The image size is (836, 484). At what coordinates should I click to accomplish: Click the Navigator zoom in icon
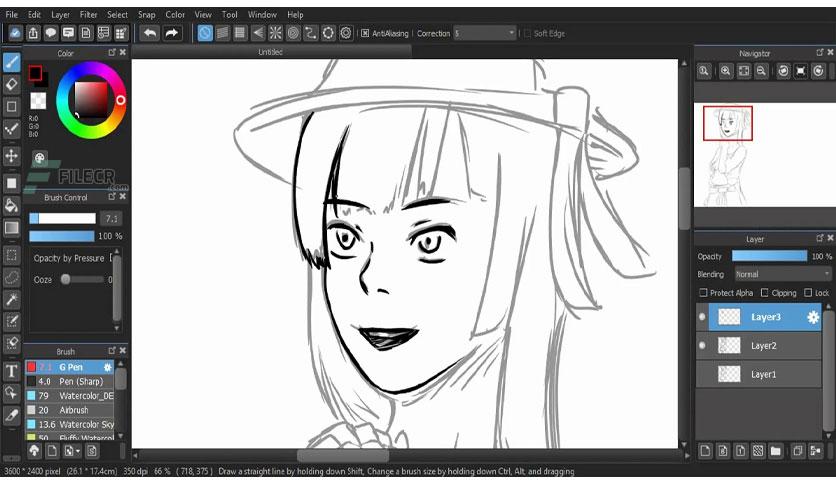tap(725, 71)
